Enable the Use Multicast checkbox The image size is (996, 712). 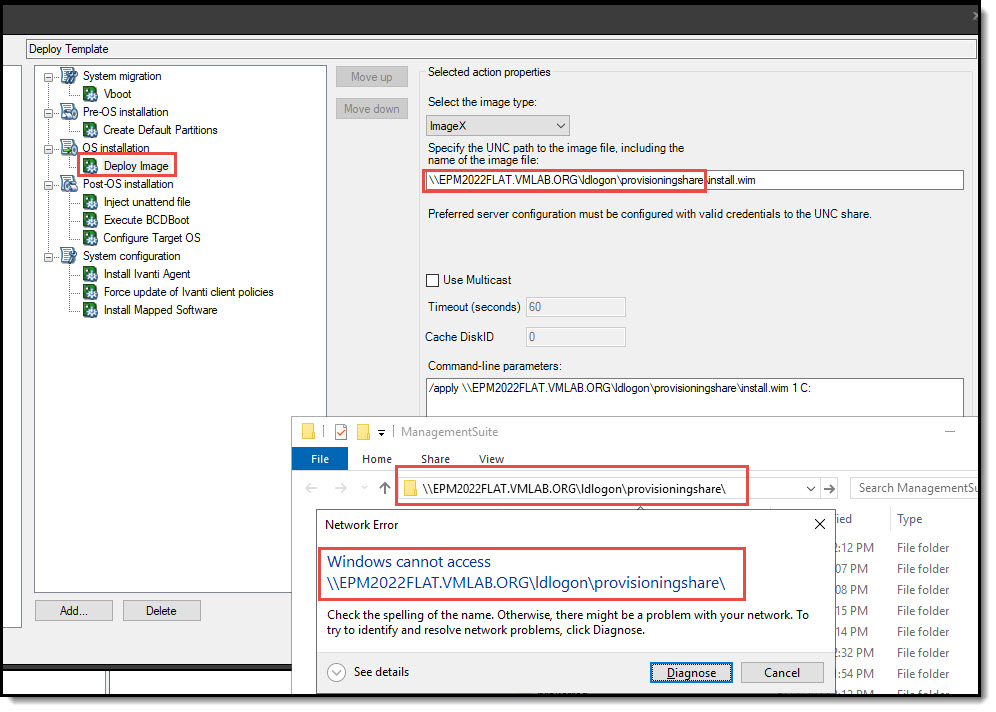point(434,281)
